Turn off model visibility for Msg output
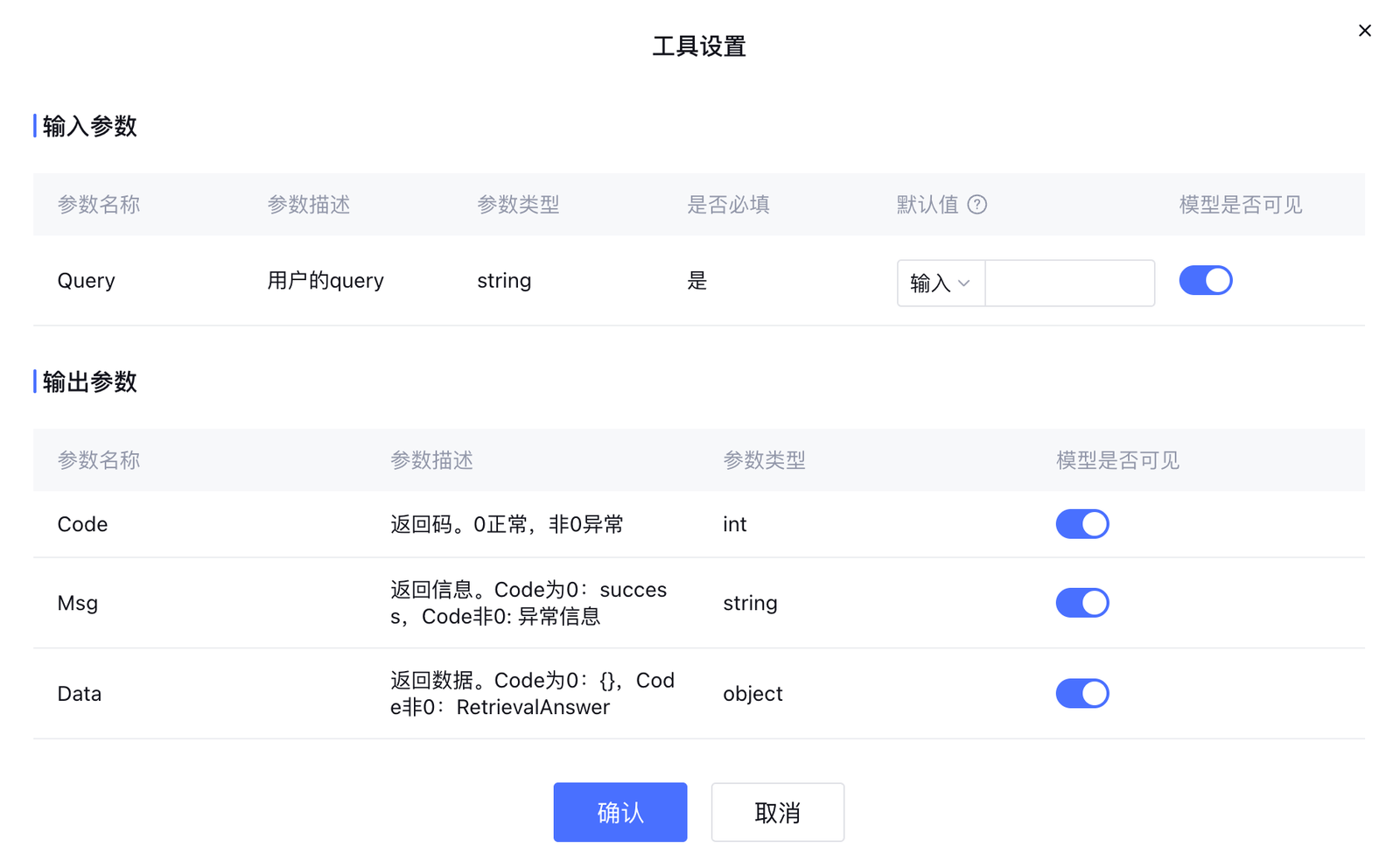Viewport: 1400px width, 868px height. coord(1081,603)
